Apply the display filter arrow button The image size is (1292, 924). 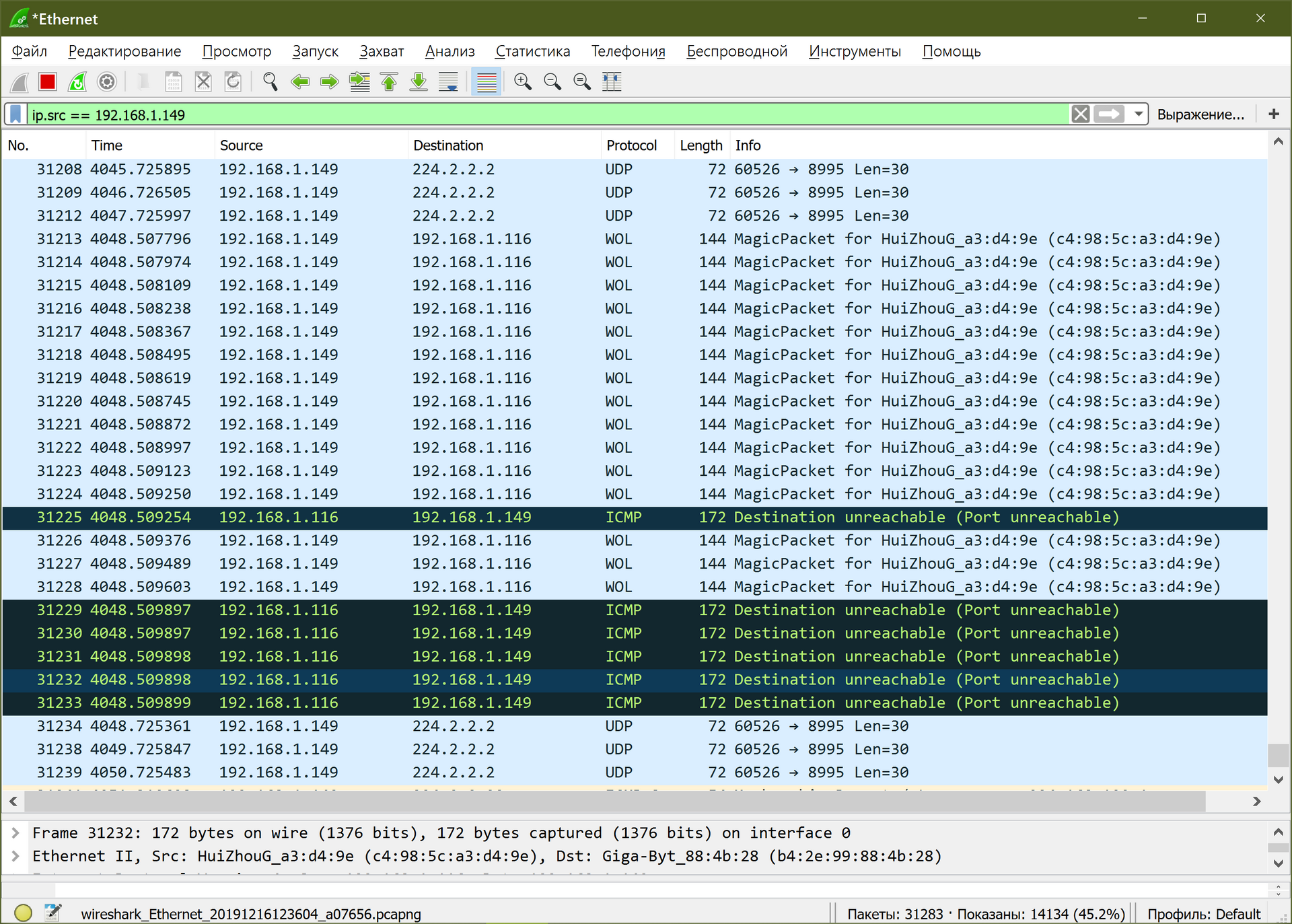tap(1109, 114)
